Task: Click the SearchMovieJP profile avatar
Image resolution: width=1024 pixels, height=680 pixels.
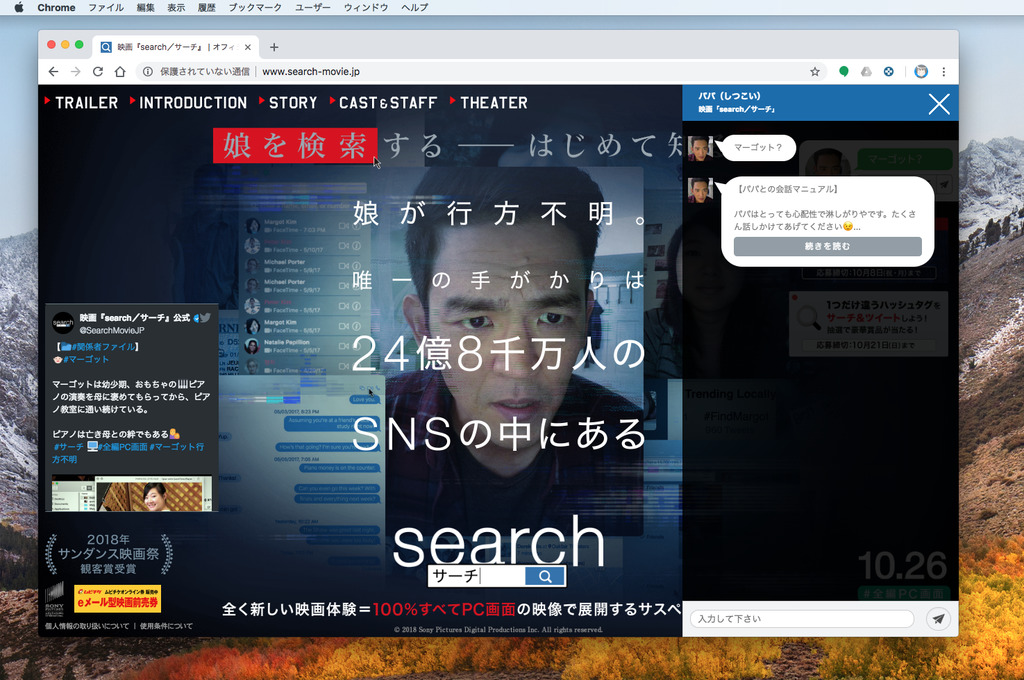Action: click(x=63, y=323)
